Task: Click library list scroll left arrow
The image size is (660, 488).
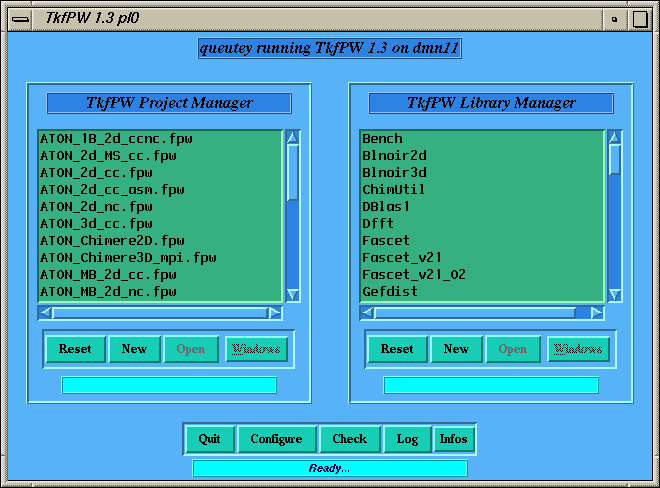Action: 367,313
